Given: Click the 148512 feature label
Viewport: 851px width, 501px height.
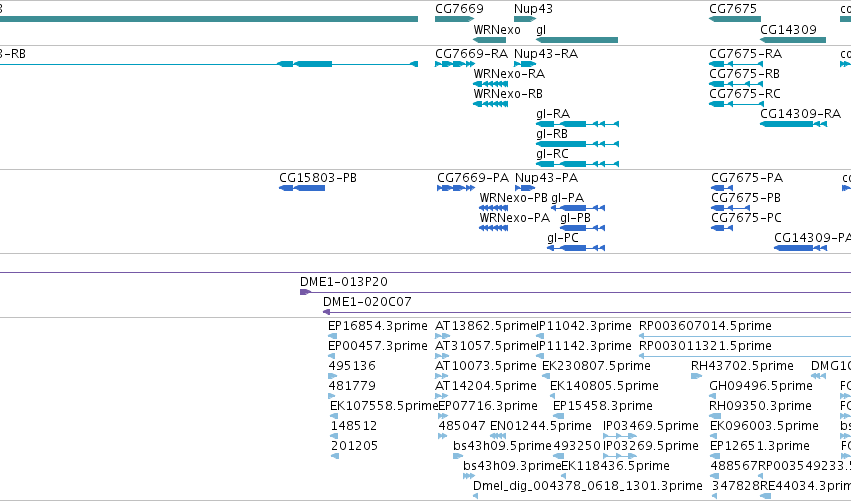Looking at the screenshot, I should [354, 426].
